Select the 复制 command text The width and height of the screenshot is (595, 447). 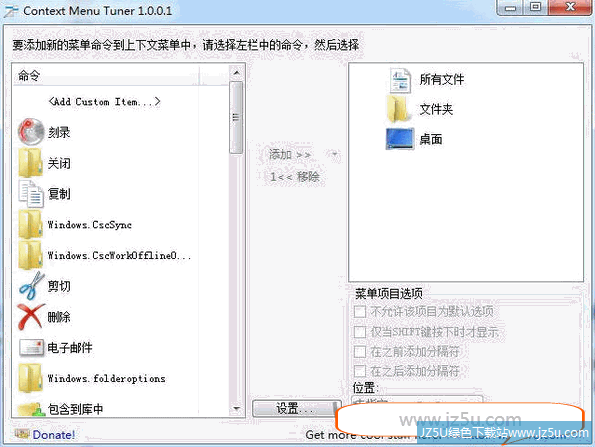[59, 194]
